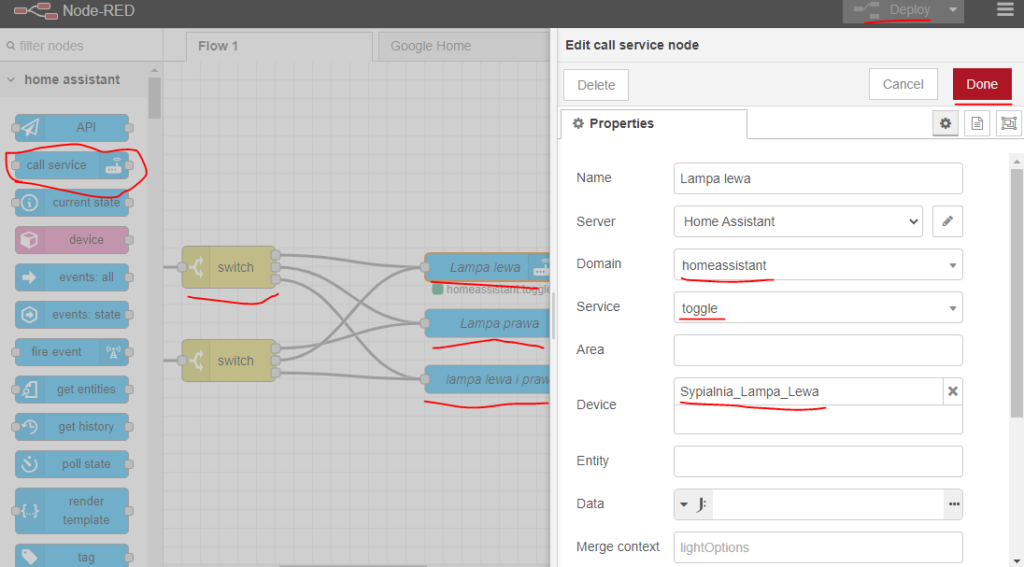Open the hamburger main menu
Screen dimensions: 1024x567
click(1005, 11)
